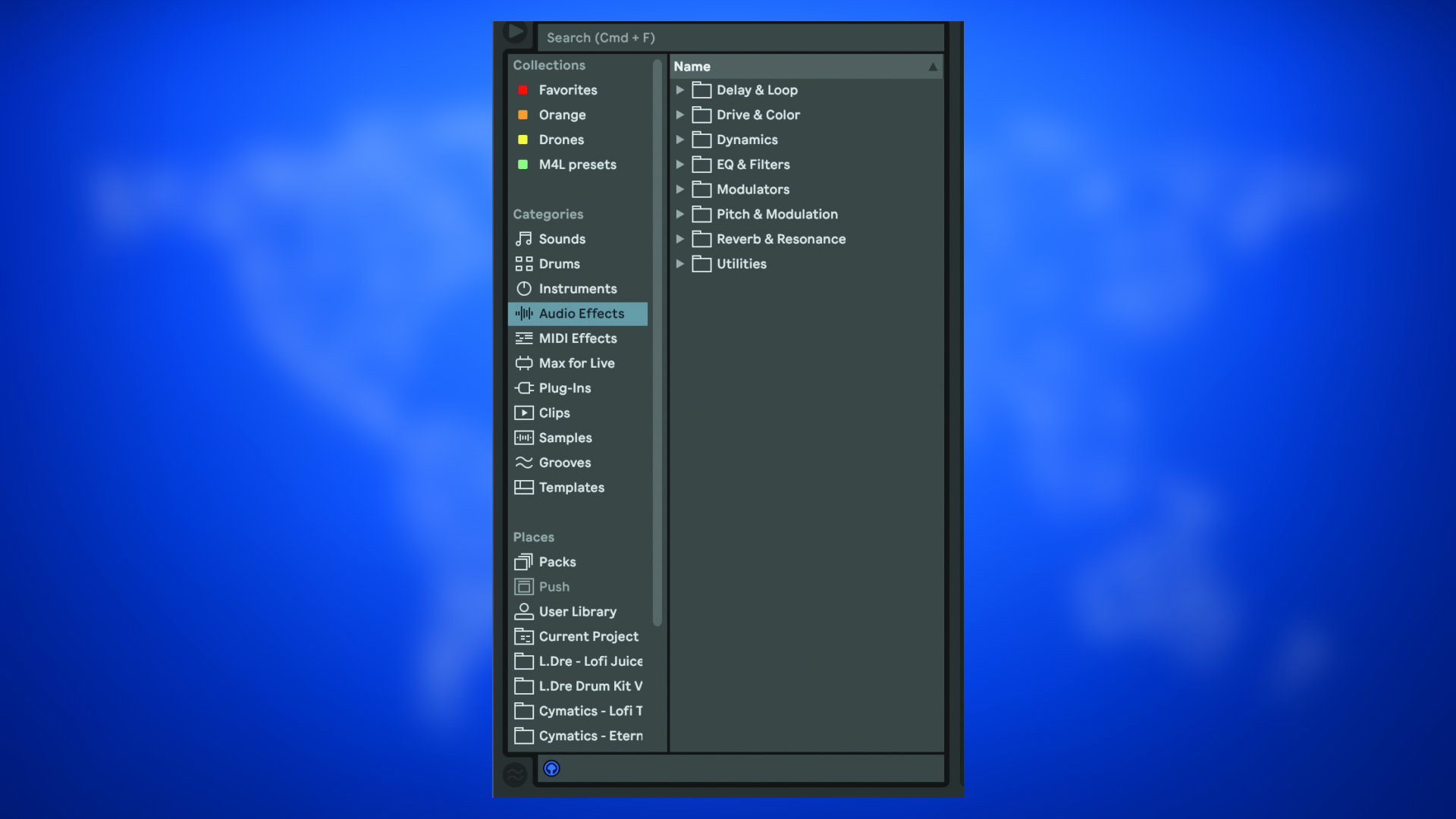Select the Sounds menu item
This screenshot has height=819, width=1456.
562,239
